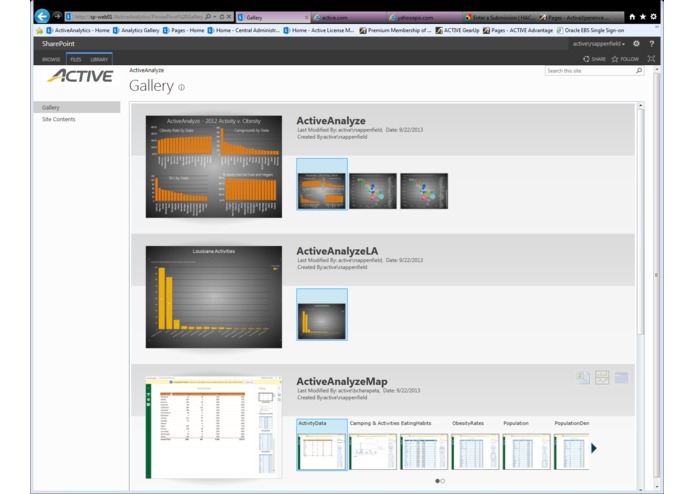Image resolution: width=695 pixels, height=494 pixels.
Task: Click the Power View report icon for ActiveAnalyzeMap
Action: pyautogui.click(x=602, y=377)
